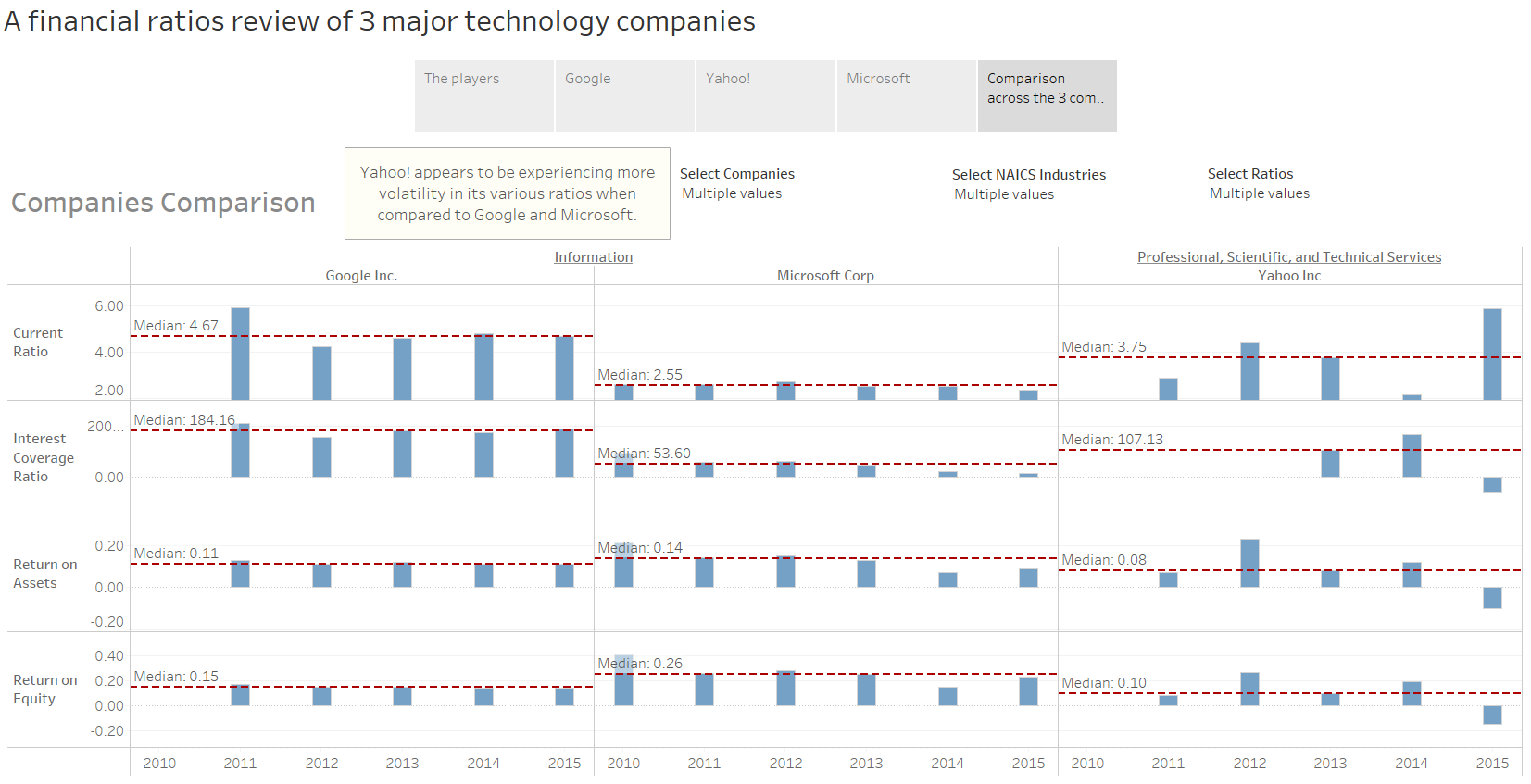Viewport: 1531px width, 784px height.
Task: Open Select Ratios multiple values dropdown
Action: (x=1260, y=193)
